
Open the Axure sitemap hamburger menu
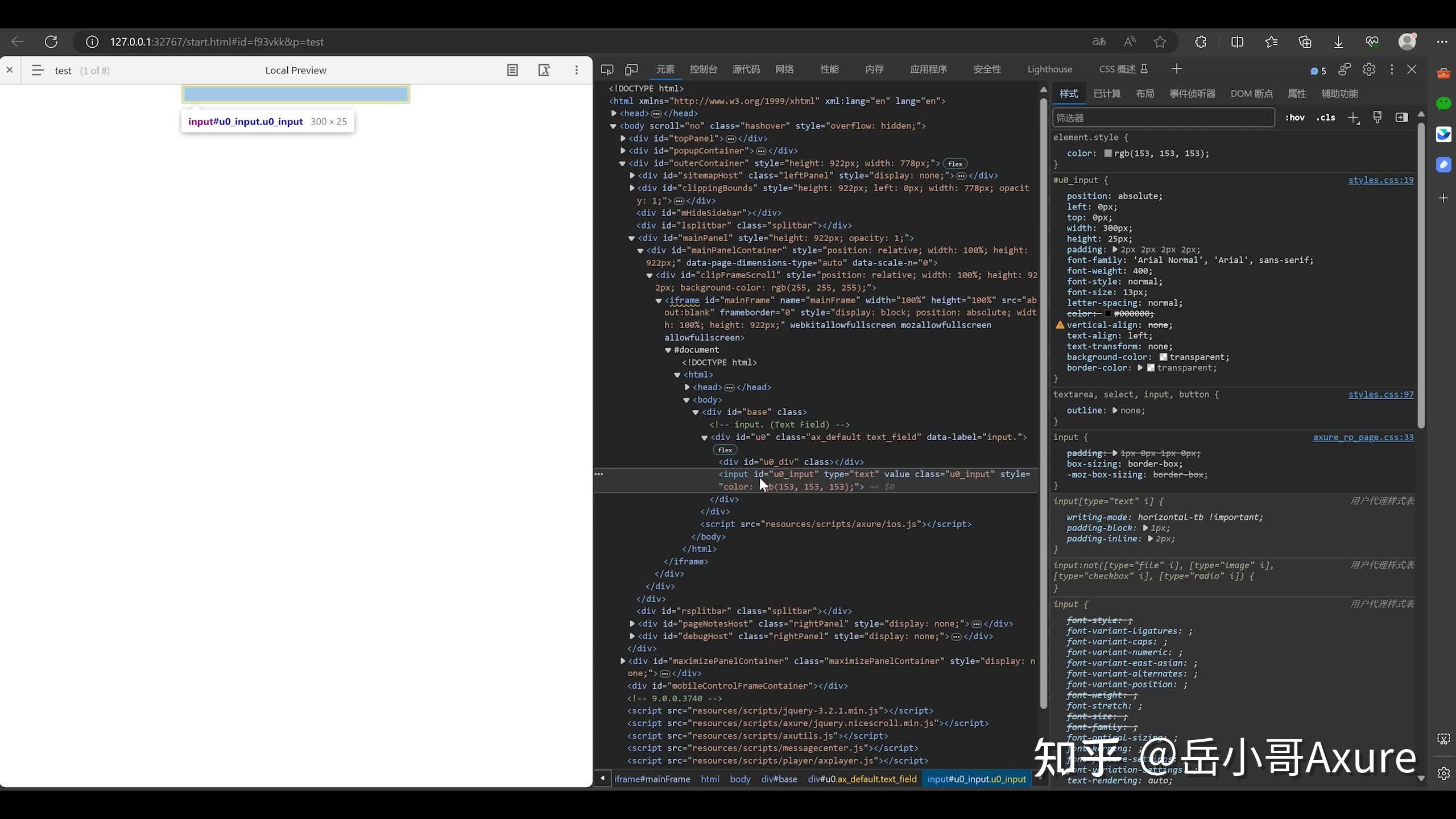coord(38,71)
